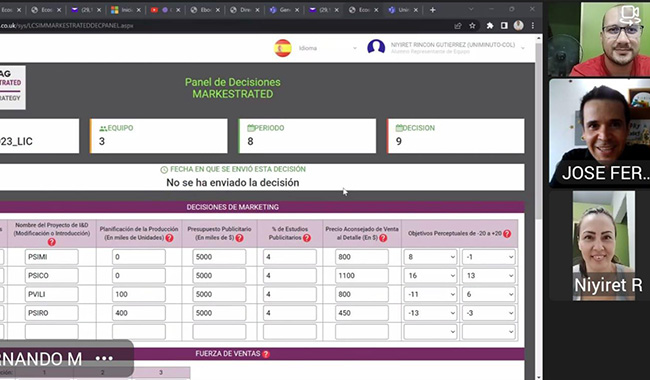Open the three-dot options on speaker overlay
This screenshot has width=650, height=380.
click(104, 358)
